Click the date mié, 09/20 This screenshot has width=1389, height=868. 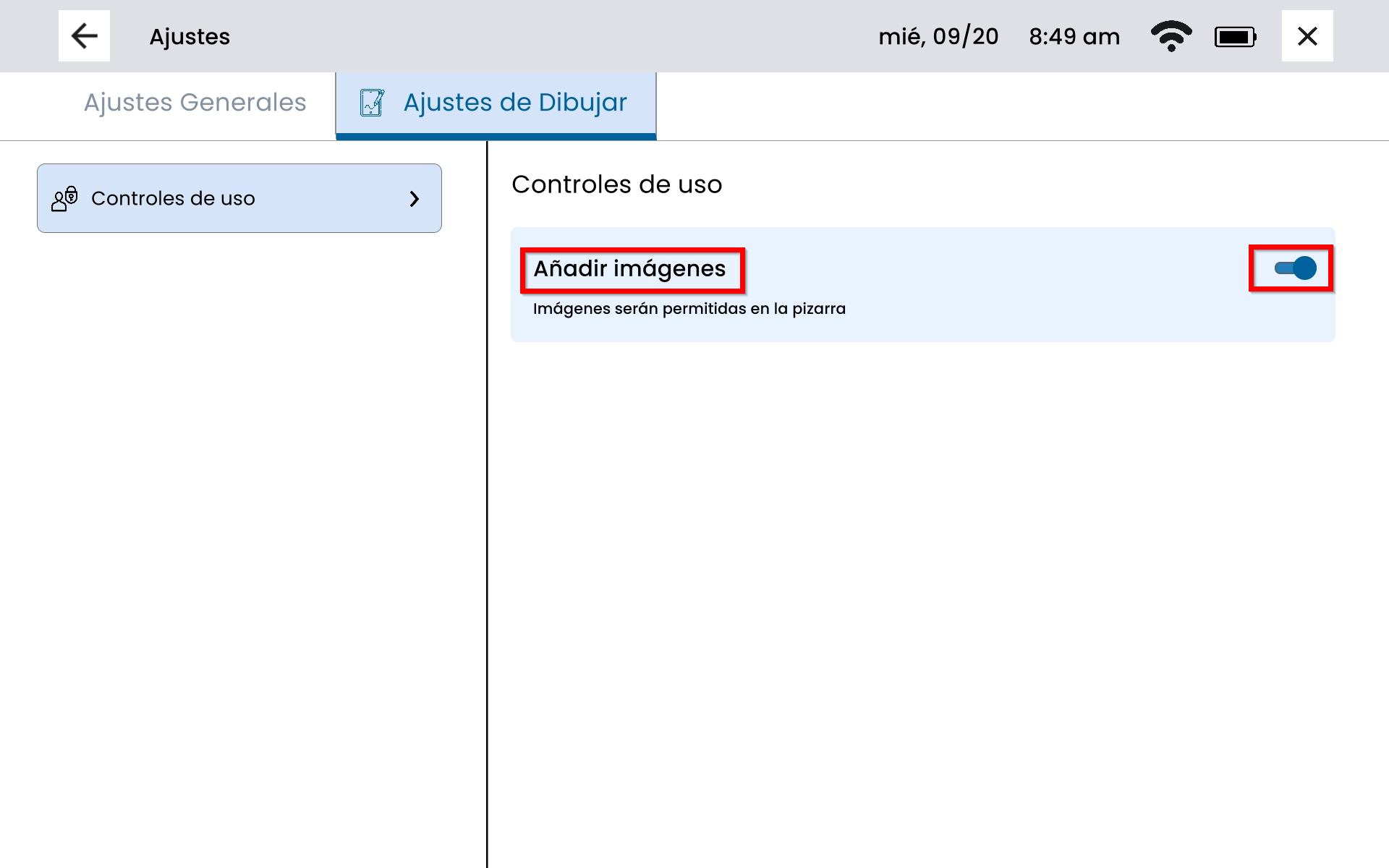coord(938,37)
